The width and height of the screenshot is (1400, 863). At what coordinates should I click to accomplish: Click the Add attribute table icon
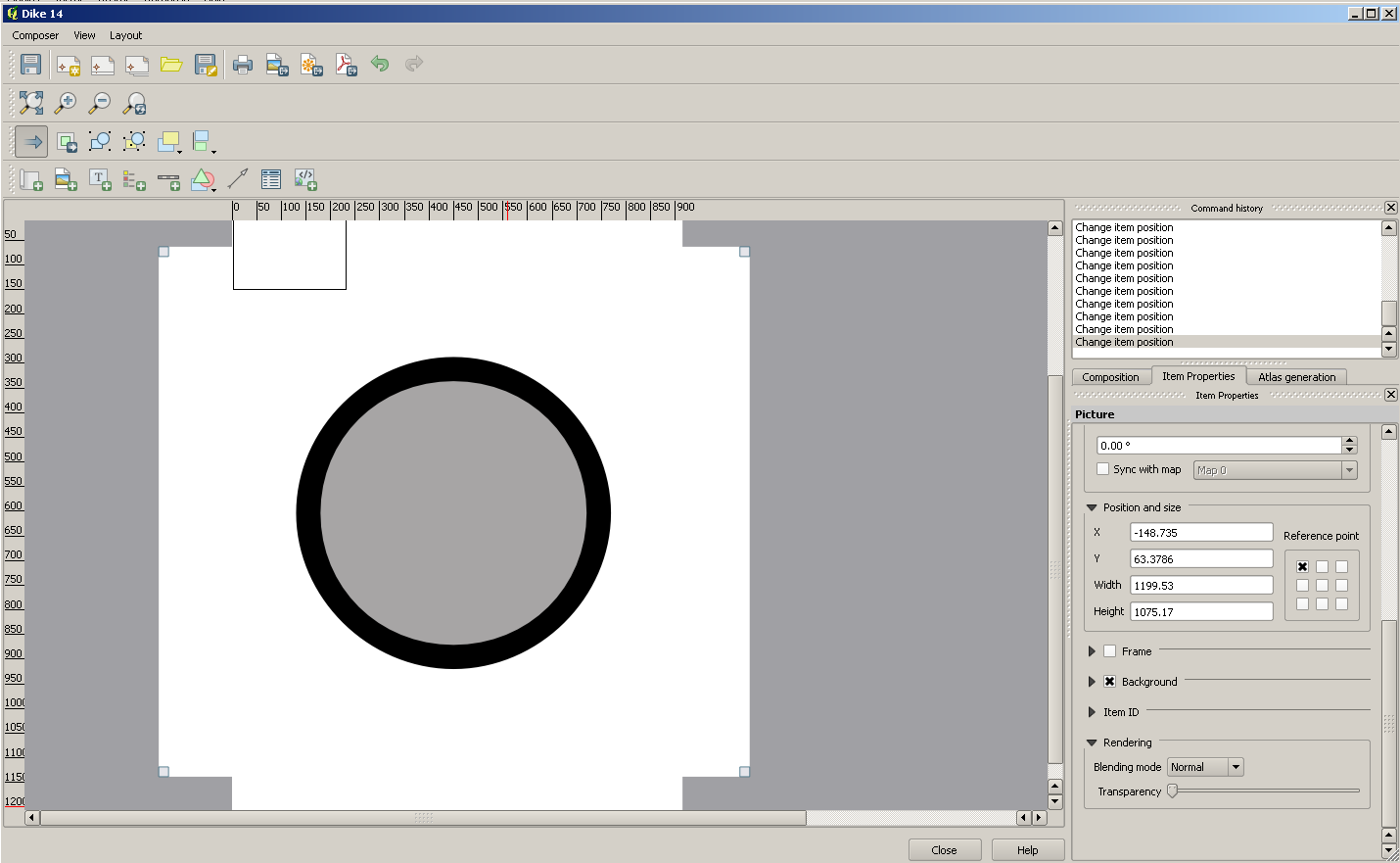click(x=271, y=179)
